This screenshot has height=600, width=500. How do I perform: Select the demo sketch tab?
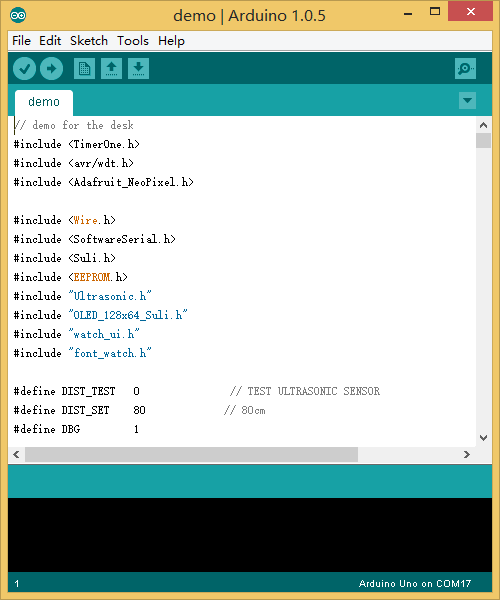[44, 102]
